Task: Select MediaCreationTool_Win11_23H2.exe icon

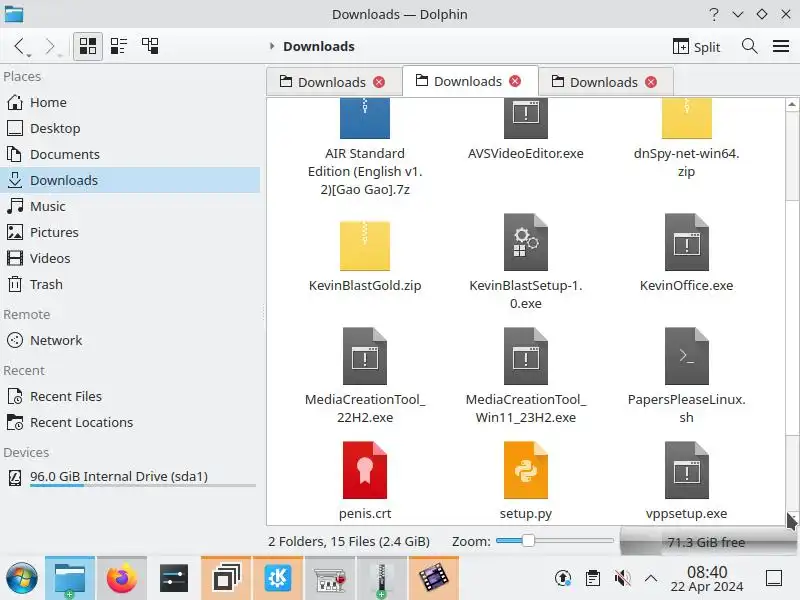Action: pos(526,356)
